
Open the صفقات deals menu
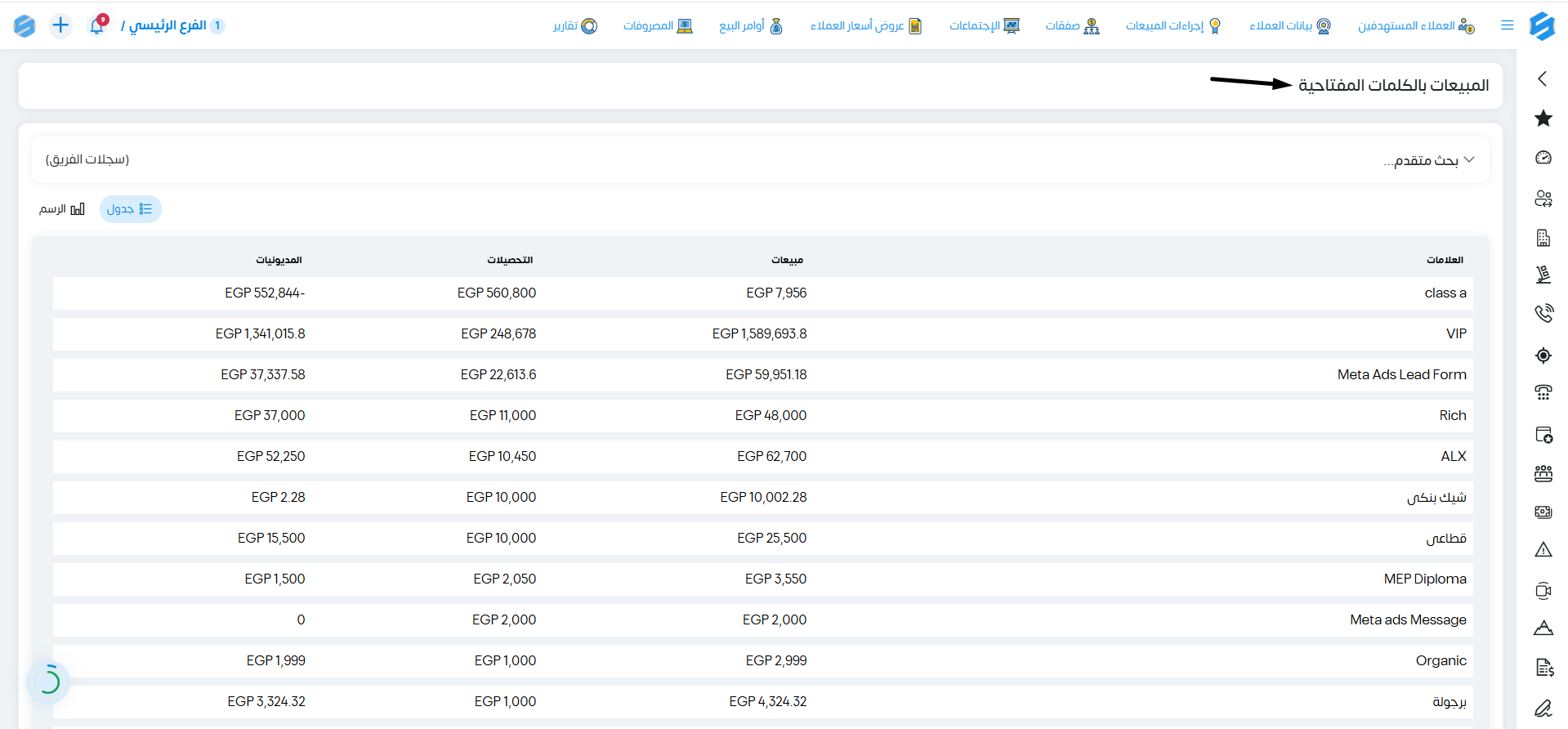1072,26
